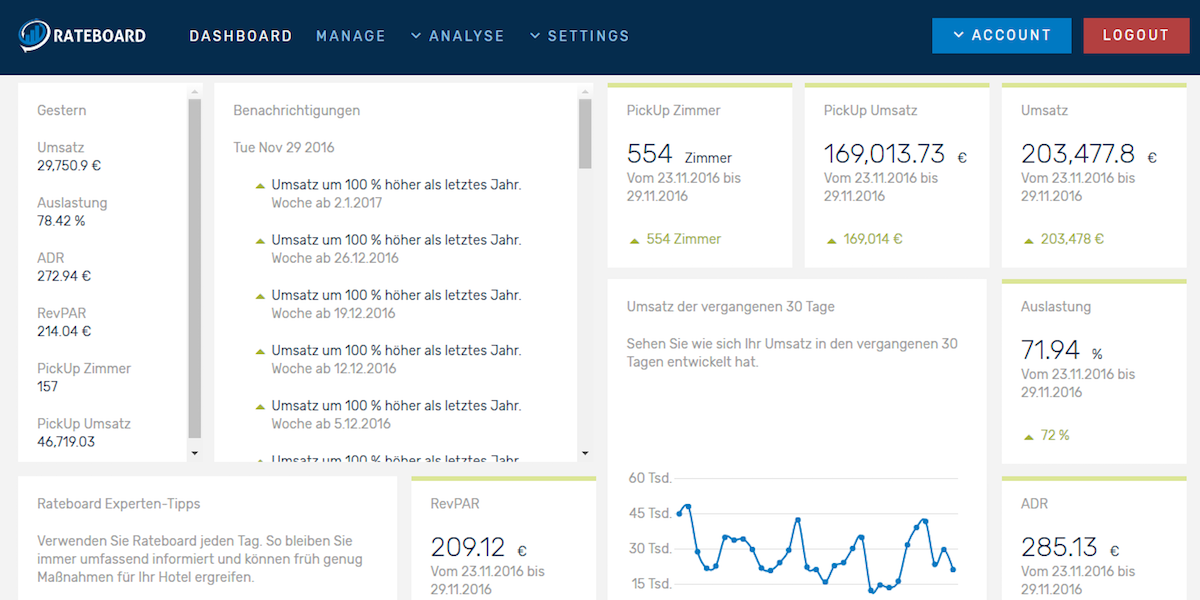1200x600 pixels.
Task: Click the green arrow beside 169,014 €
Action: tap(830, 240)
